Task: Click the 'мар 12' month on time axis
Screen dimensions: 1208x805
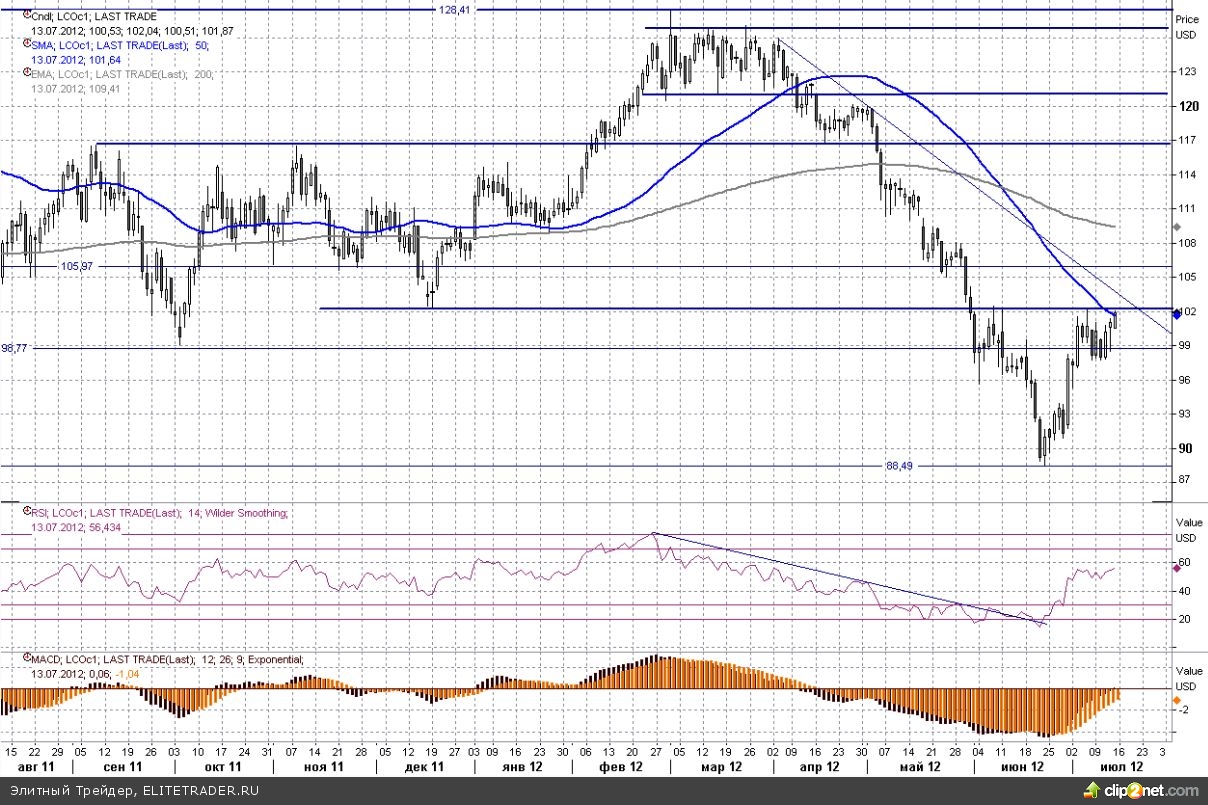Action: click(x=721, y=766)
